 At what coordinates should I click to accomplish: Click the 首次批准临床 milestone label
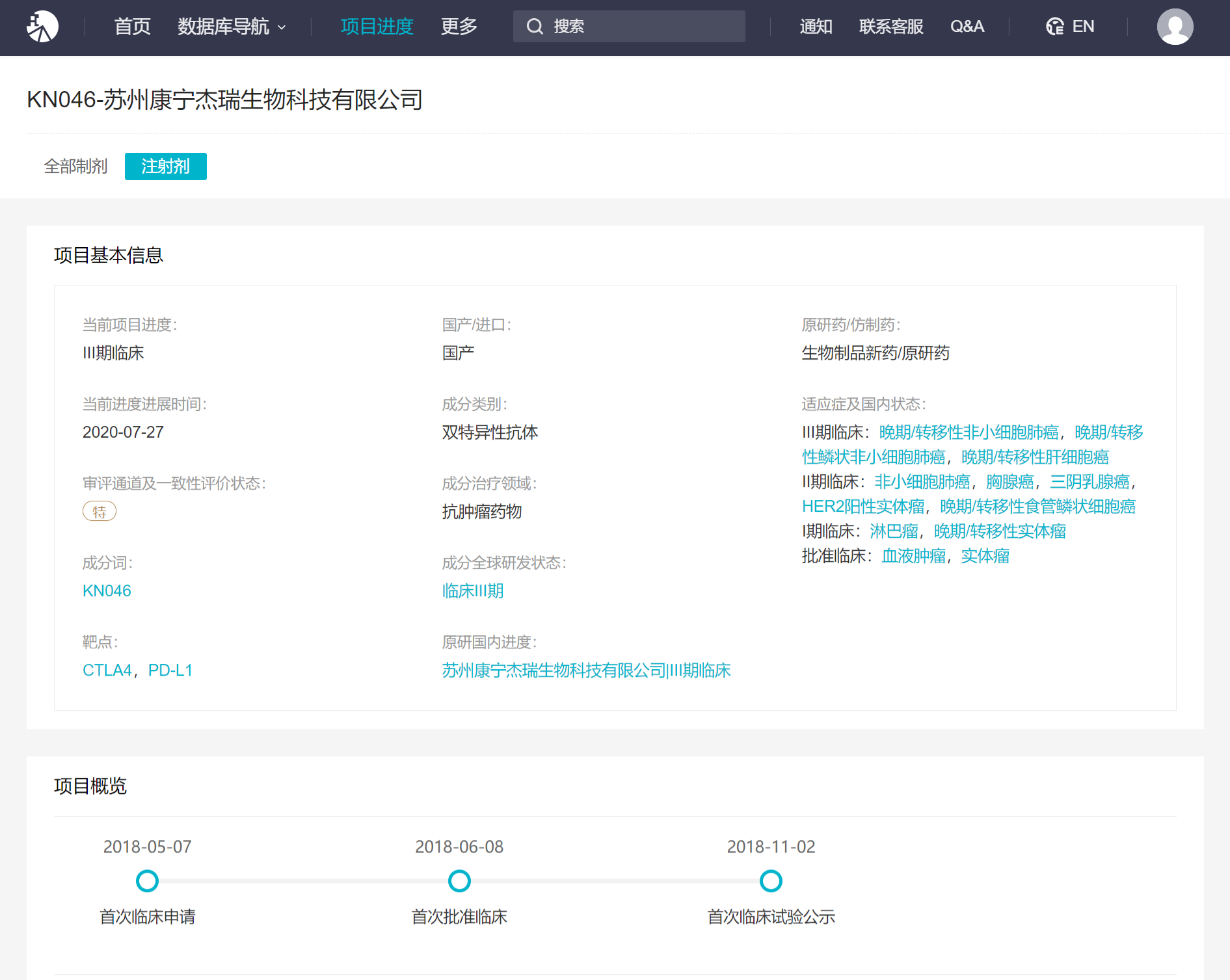tap(459, 916)
